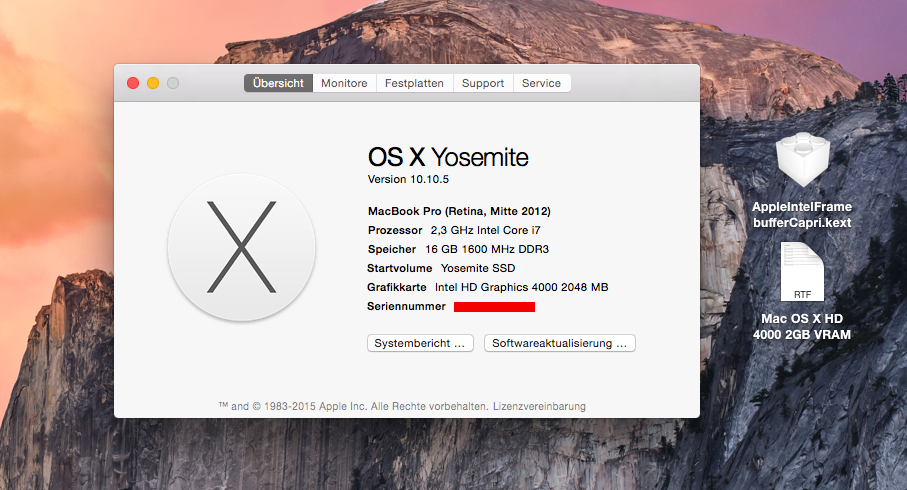The image size is (907, 490).
Task: Click the Version 10.10.5 text
Action: [x=408, y=180]
